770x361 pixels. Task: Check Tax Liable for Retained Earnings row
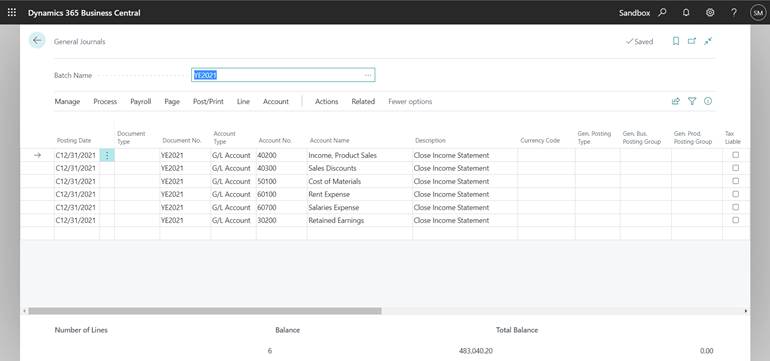click(735, 220)
